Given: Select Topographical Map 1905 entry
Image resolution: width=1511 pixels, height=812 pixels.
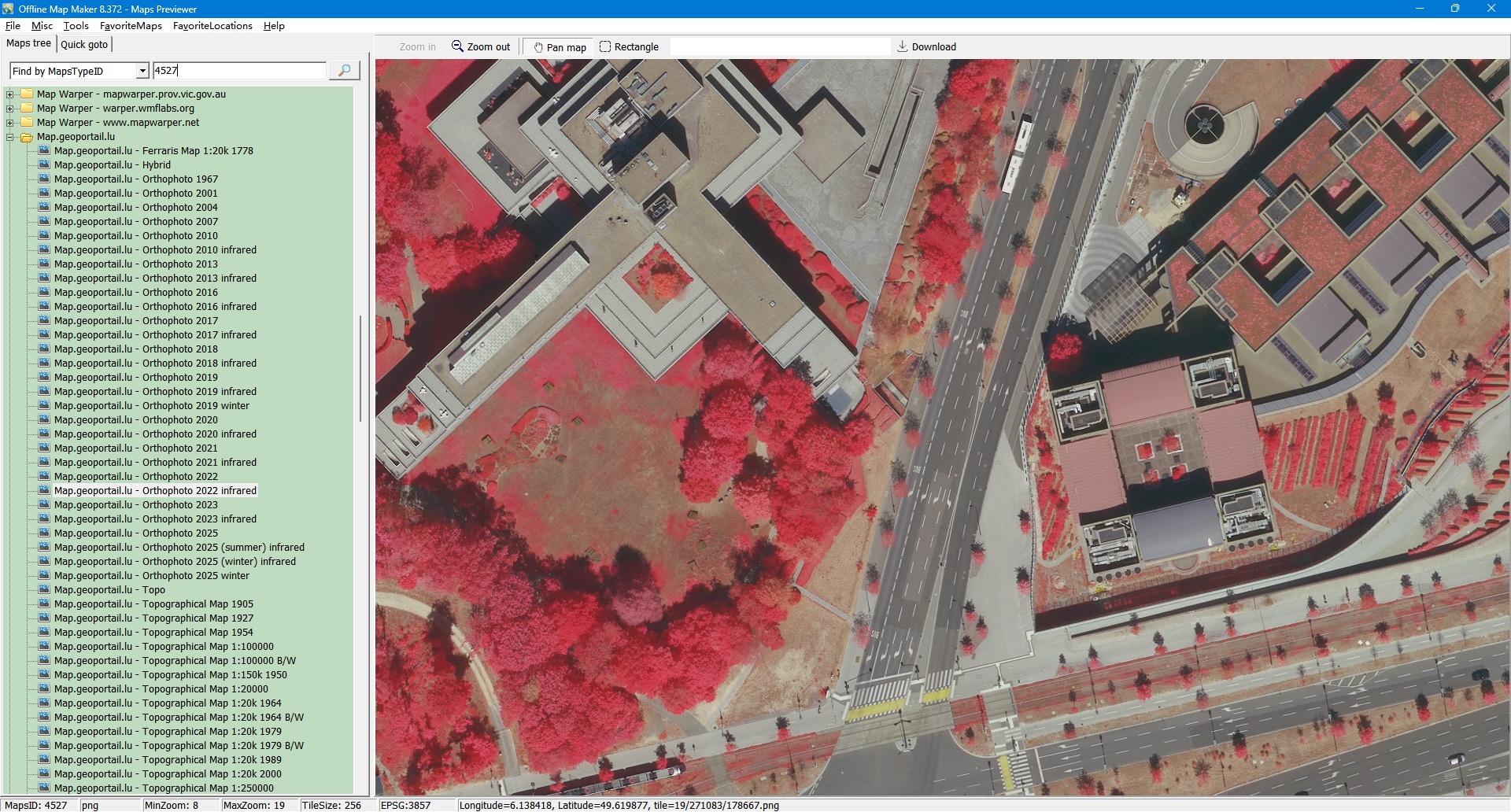Looking at the screenshot, I should (198, 604).
